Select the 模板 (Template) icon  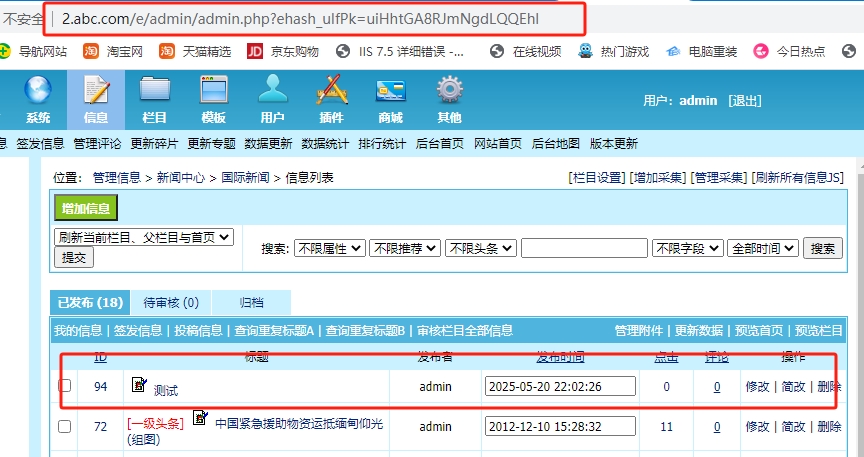point(213,91)
